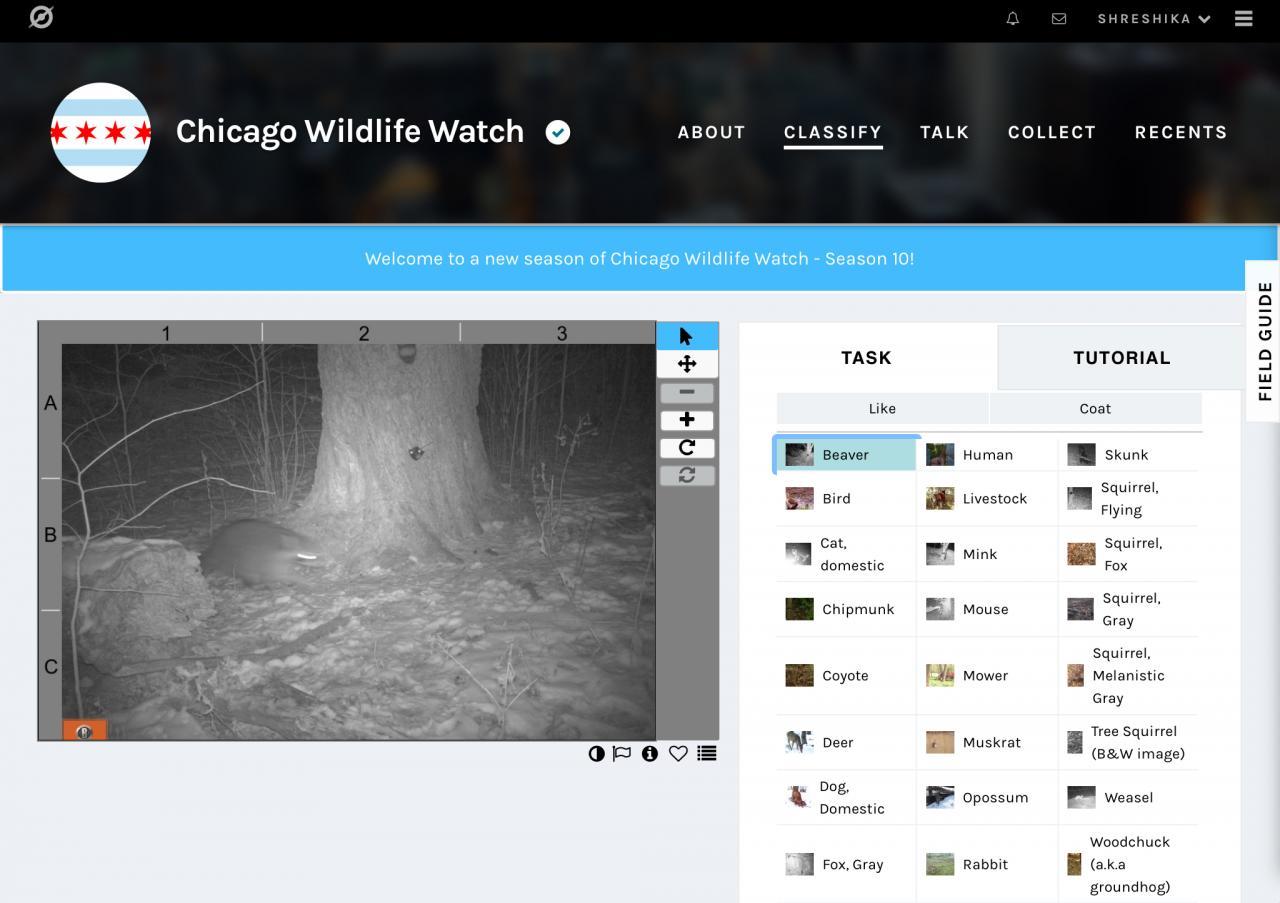This screenshot has height=903, width=1280.
Task: Click the Season 10 welcome banner
Action: (640, 258)
